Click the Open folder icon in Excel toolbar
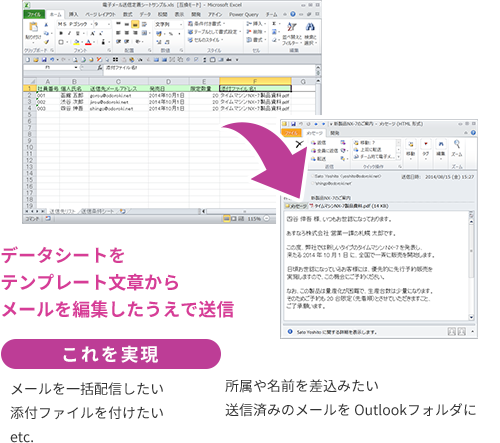500x443 pixels. tap(36, 60)
